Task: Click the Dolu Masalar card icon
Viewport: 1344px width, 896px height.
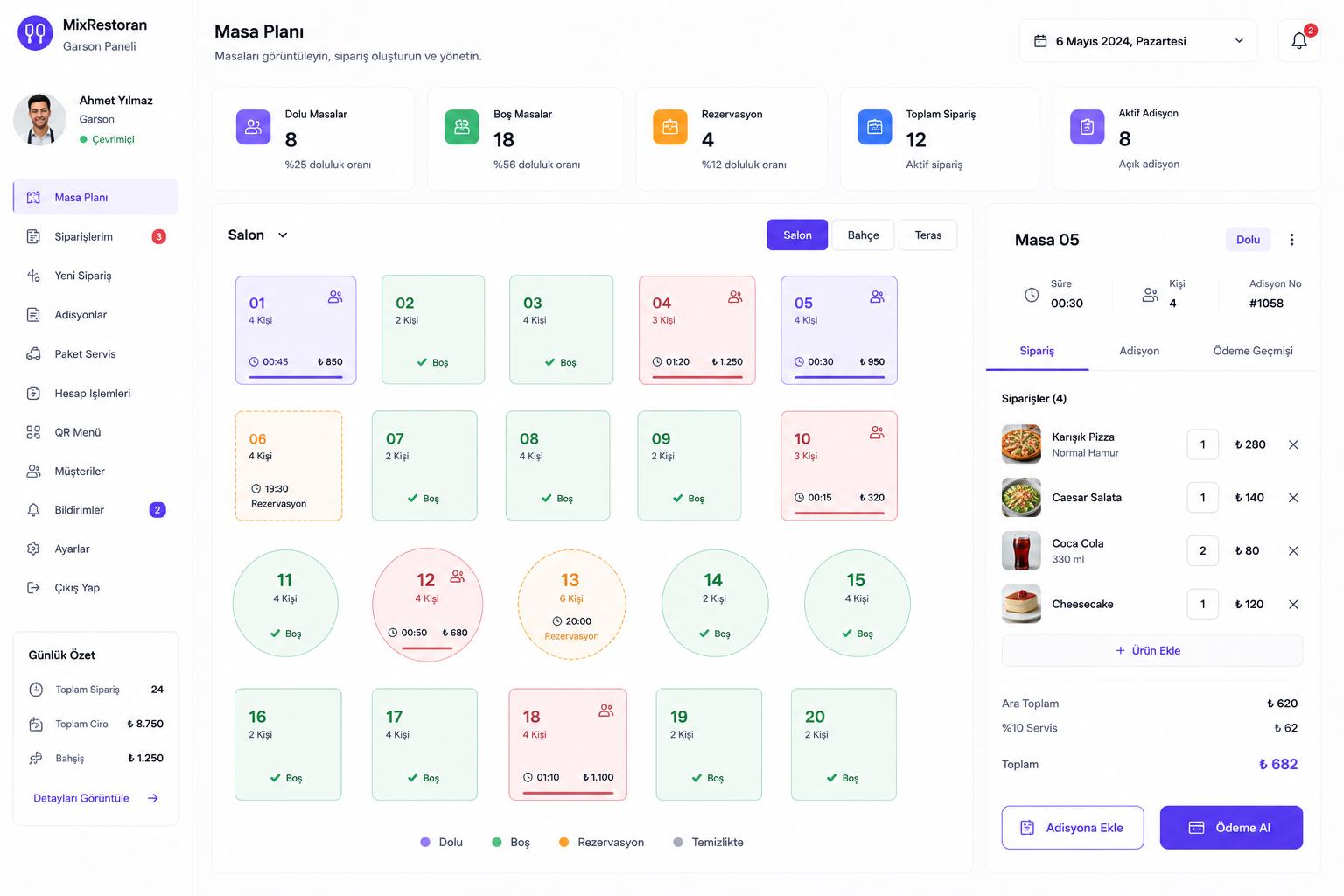Action: tap(254, 127)
